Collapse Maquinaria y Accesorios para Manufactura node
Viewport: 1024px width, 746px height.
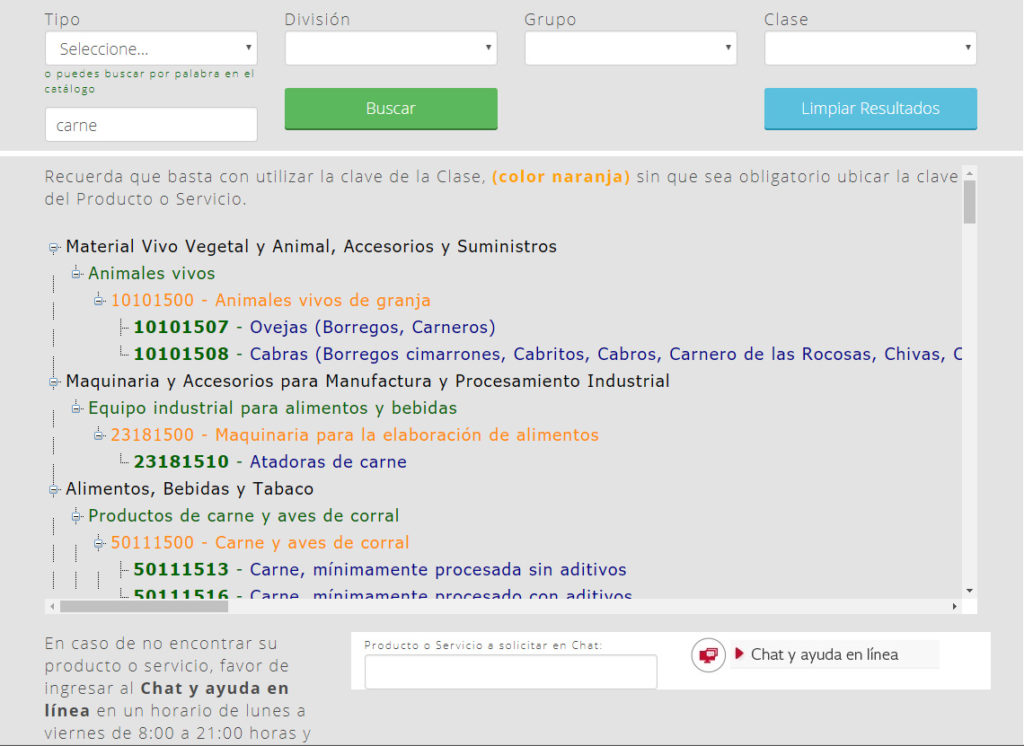54,382
